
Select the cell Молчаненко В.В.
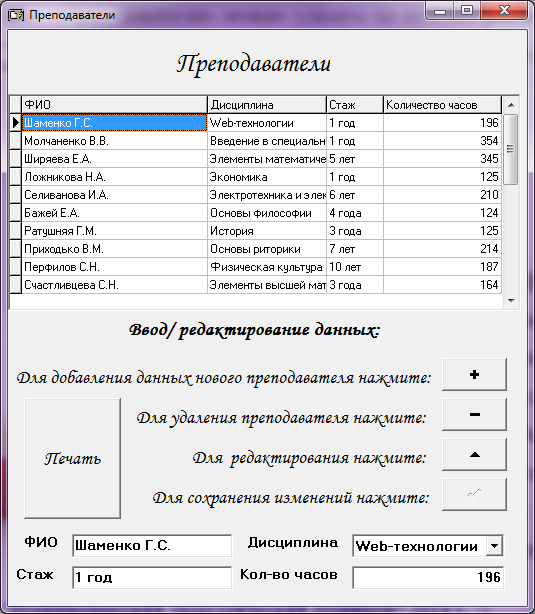114,141
